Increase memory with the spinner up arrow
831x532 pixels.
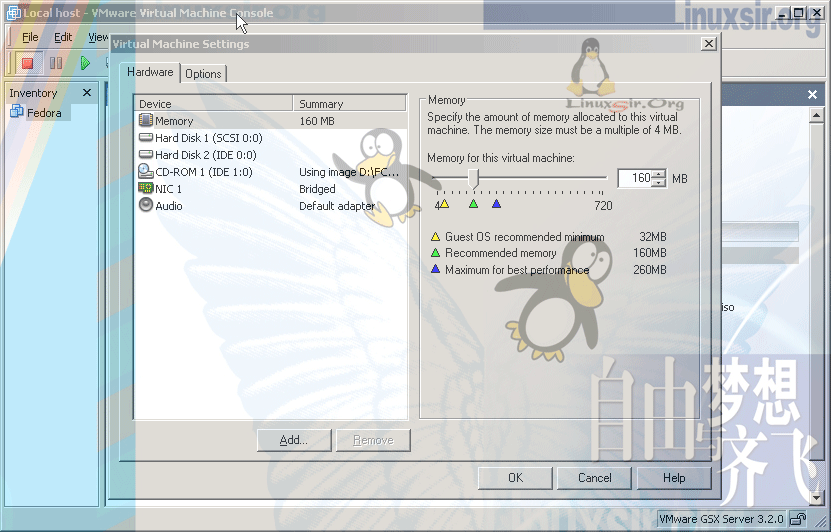(659, 174)
